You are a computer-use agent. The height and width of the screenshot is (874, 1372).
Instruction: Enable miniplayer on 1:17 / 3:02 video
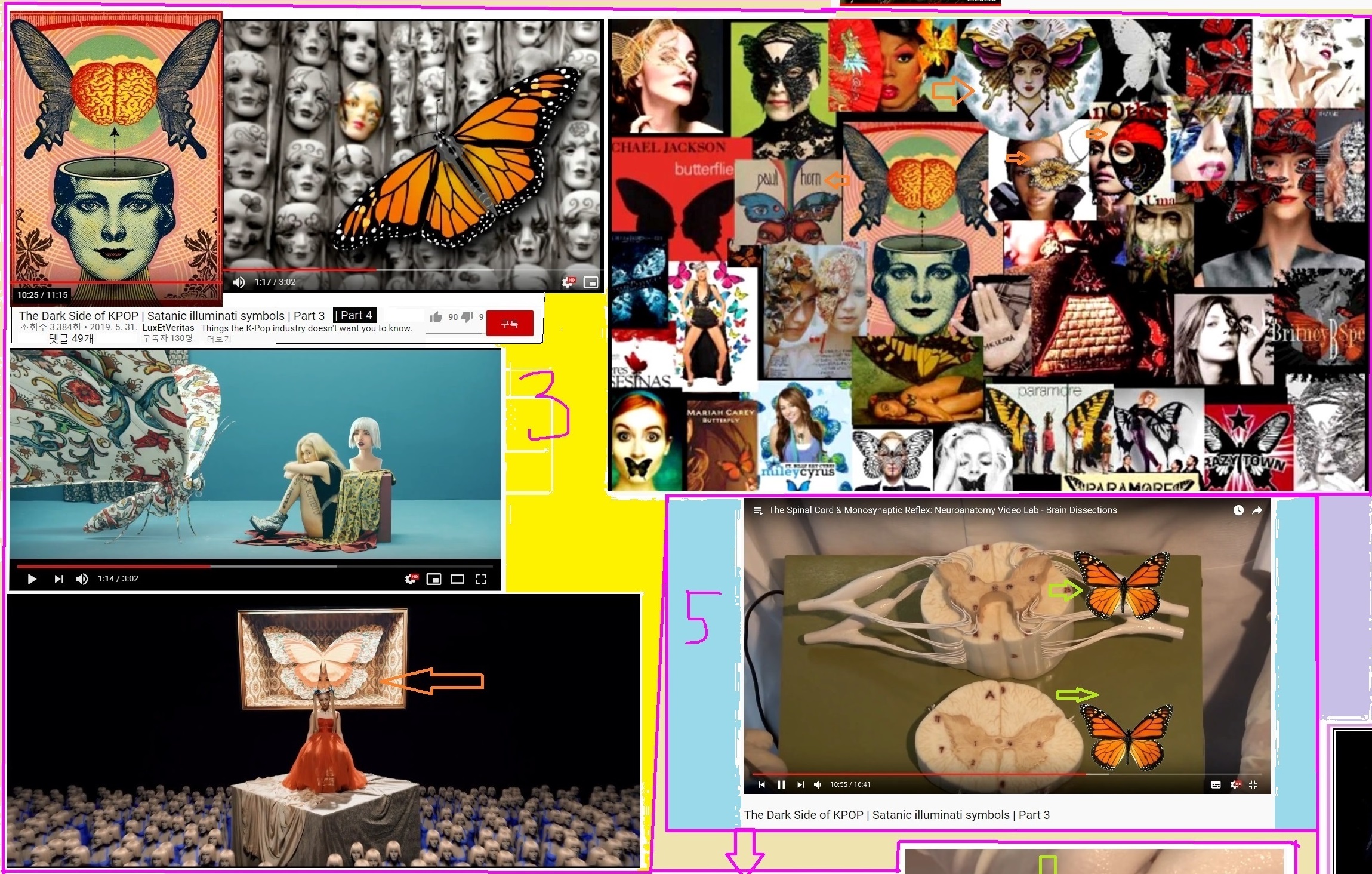(590, 282)
